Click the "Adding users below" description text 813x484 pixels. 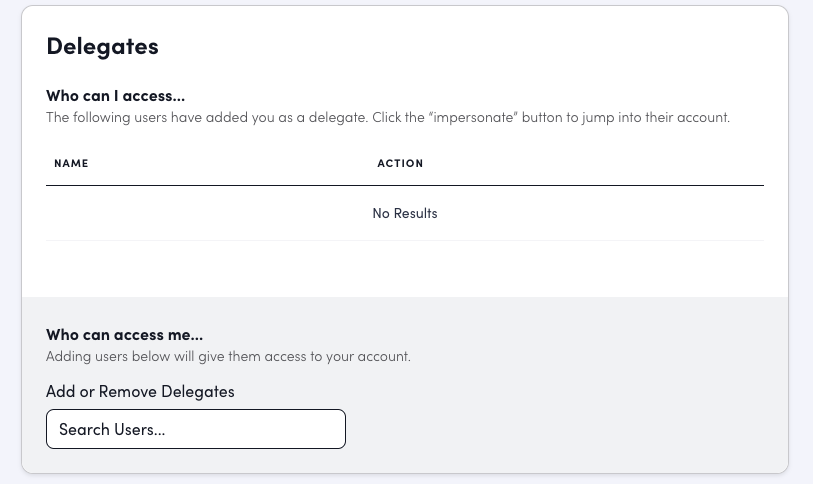pyautogui.click(x=228, y=356)
